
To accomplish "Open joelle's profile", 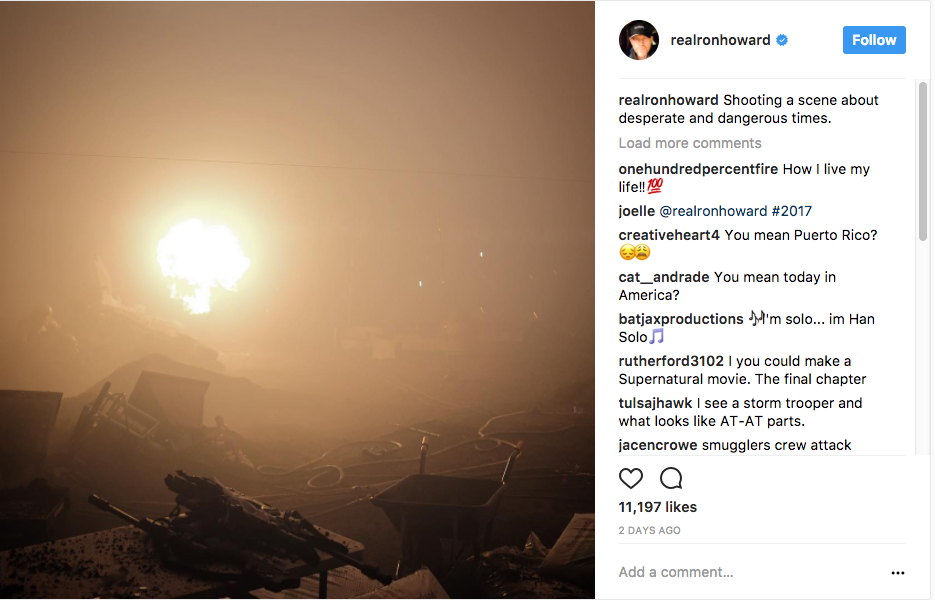I will [x=636, y=211].
